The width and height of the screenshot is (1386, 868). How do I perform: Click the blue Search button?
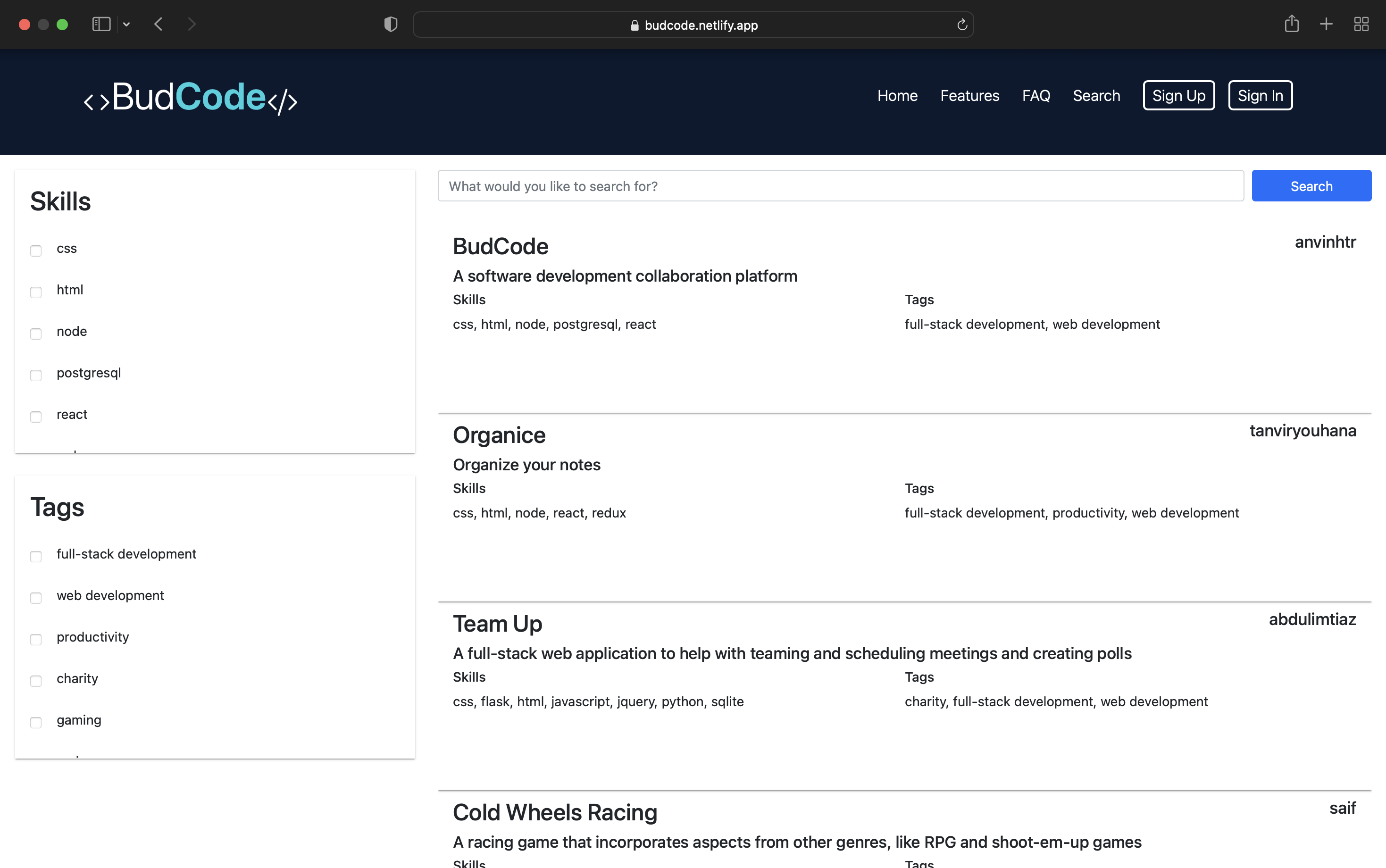pos(1311,186)
